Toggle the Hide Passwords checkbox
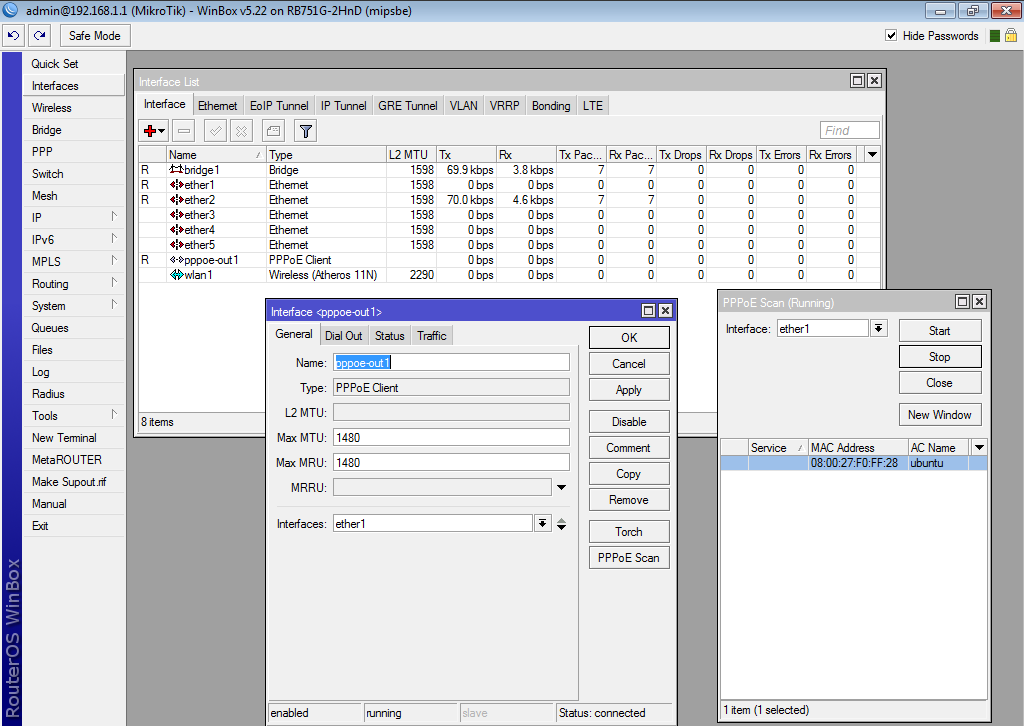1024x726 pixels. point(891,35)
